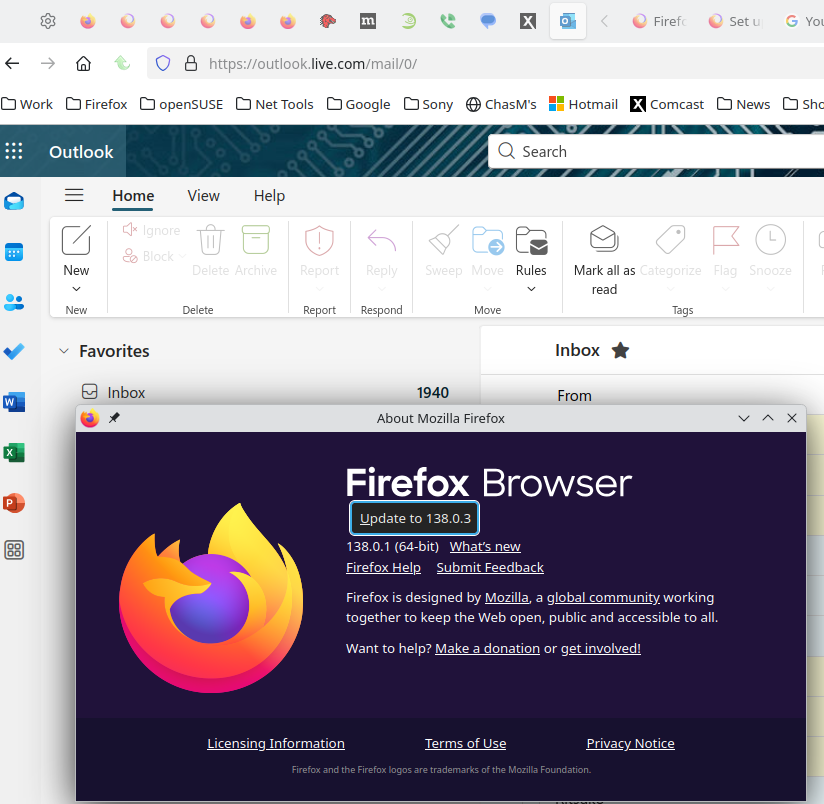
Task: Open To Do checkmark app in sidebar
Action: (14, 352)
